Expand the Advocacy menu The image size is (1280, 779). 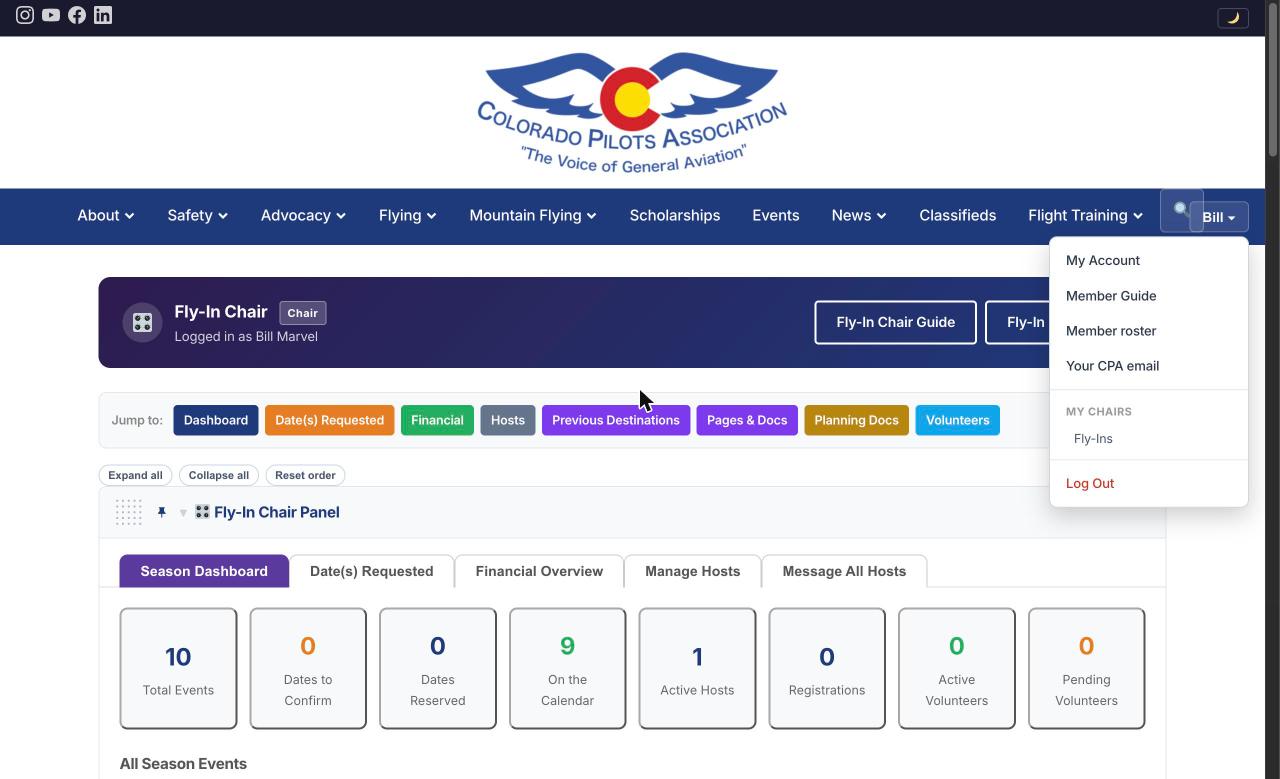303,215
